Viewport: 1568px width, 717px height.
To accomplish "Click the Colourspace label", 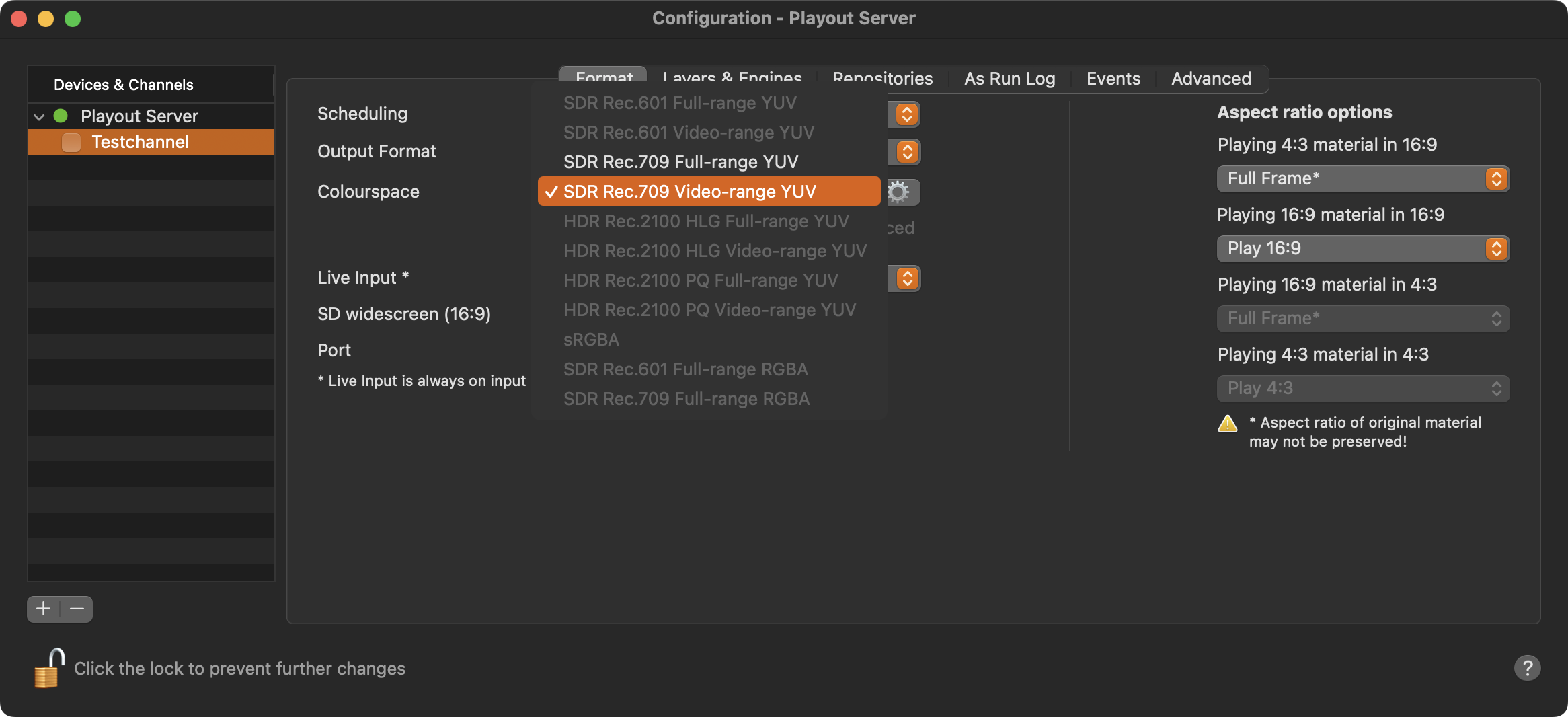I will (368, 192).
